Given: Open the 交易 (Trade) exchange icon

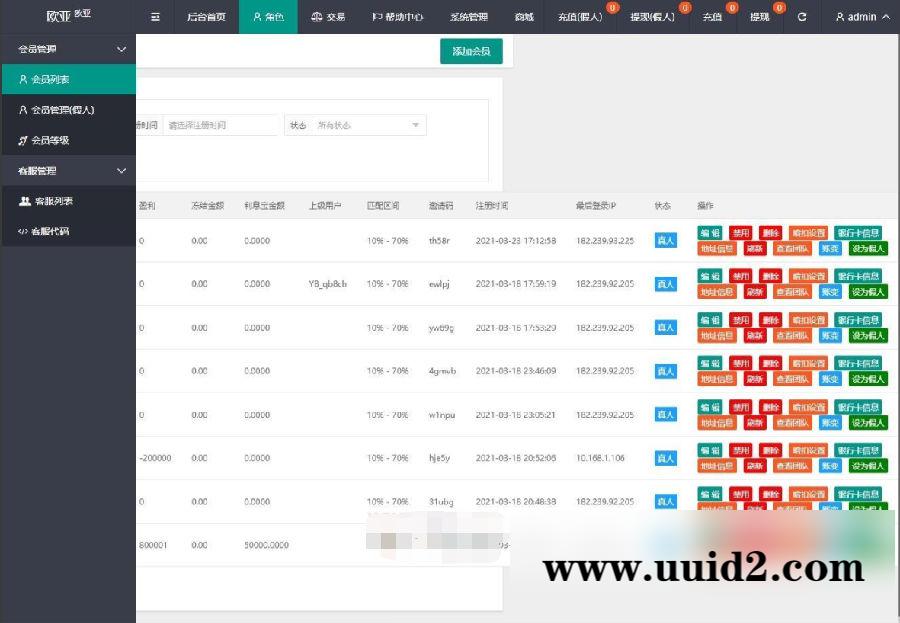Looking at the screenshot, I should tap(318, 17).
